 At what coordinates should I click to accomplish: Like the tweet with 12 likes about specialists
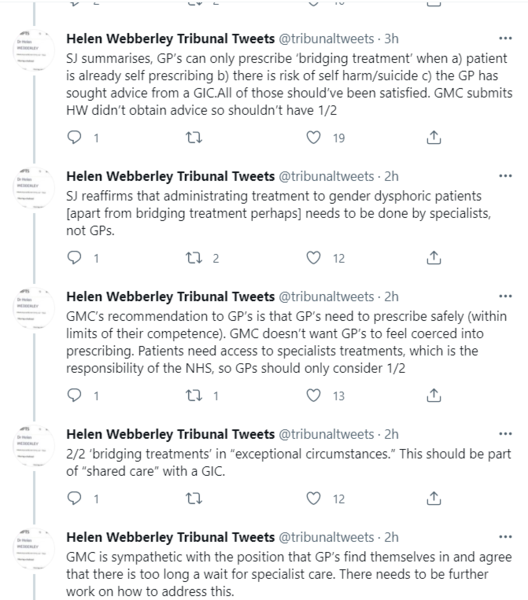point(313,258)
